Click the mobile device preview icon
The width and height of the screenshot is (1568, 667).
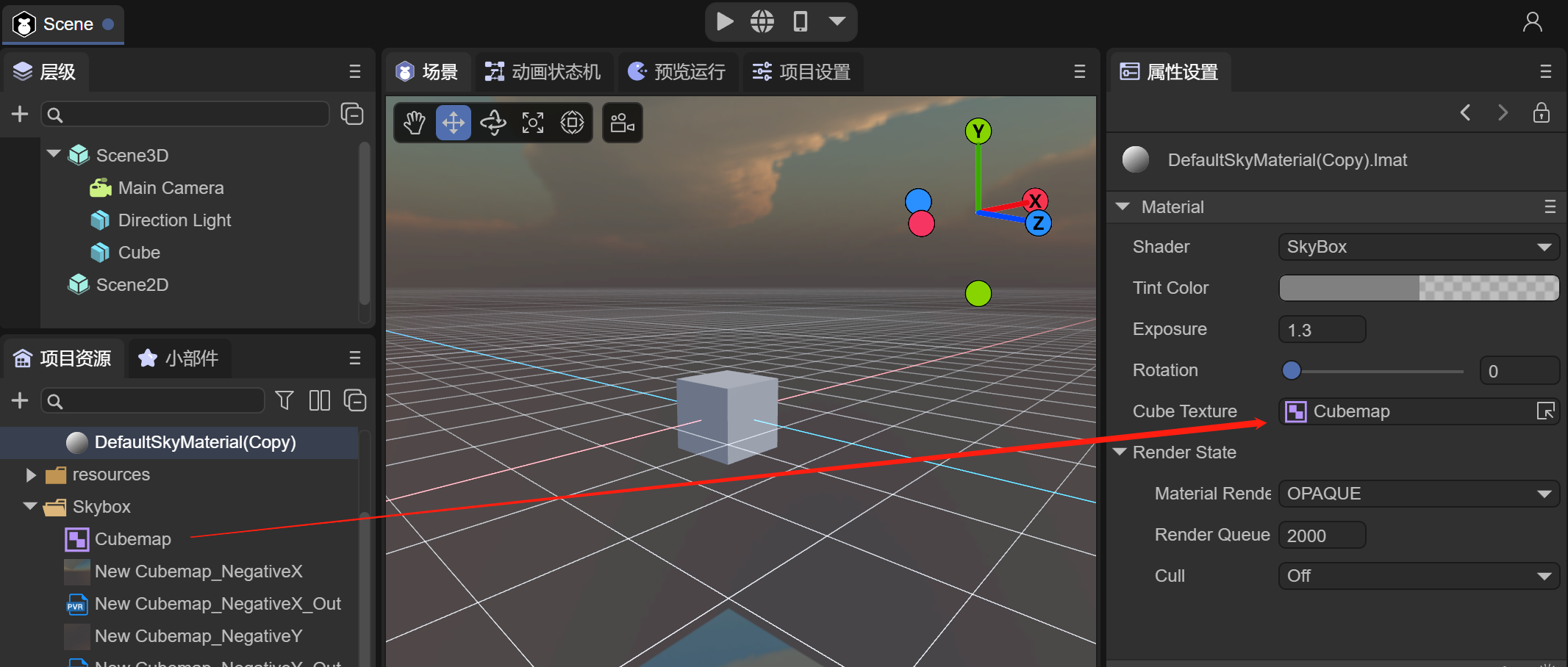(801, 21)
